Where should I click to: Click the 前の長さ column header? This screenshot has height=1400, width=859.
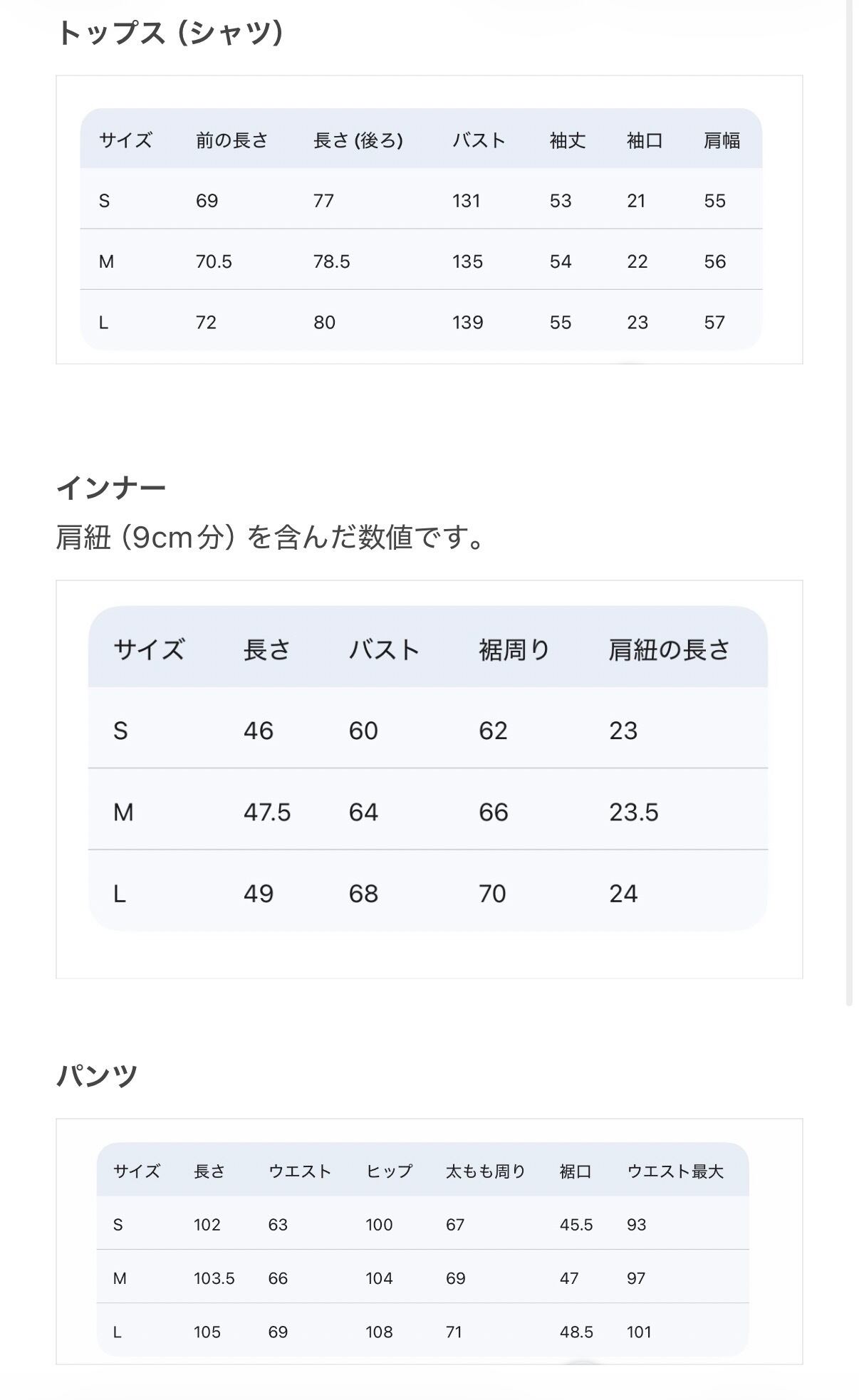(231, 140)
